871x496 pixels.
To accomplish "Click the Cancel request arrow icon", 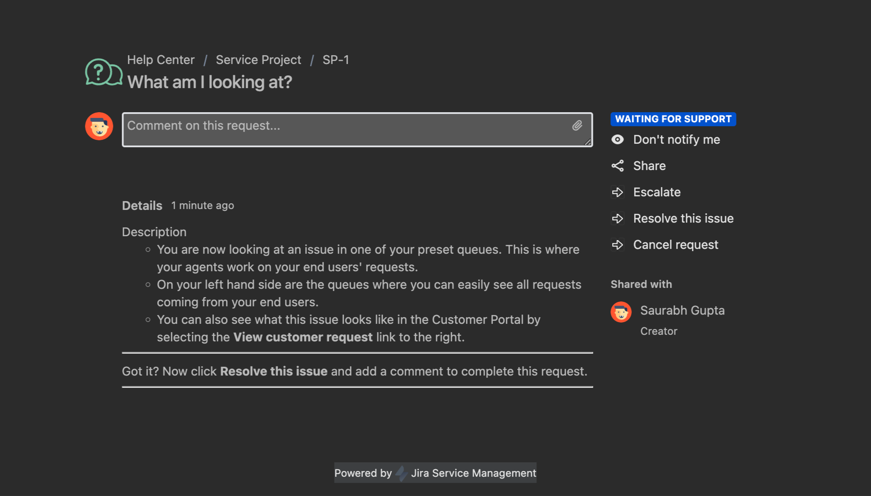I will point(618,244).
